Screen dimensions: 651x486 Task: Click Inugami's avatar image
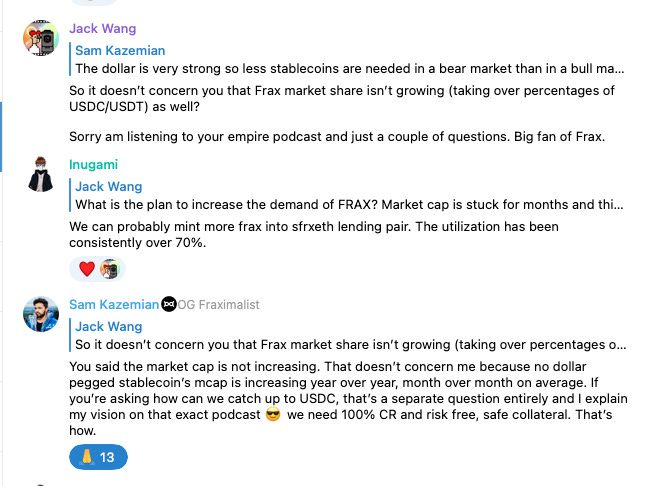point(41,174)
